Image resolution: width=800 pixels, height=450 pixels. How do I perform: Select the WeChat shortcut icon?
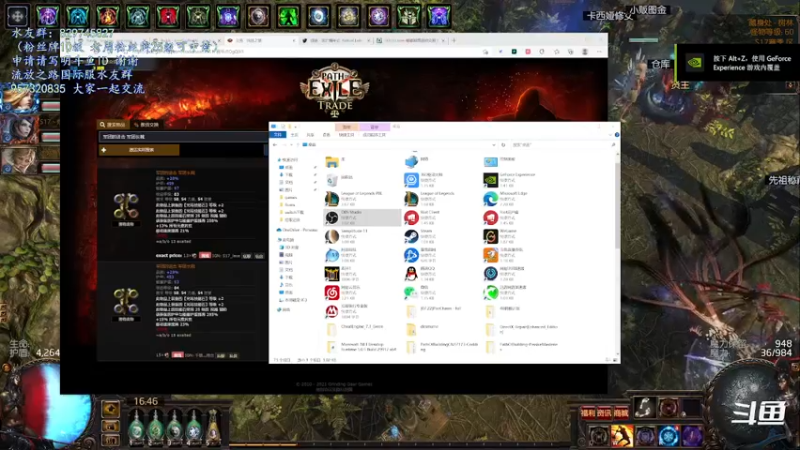pyautogui.click(x=411, y=292)
